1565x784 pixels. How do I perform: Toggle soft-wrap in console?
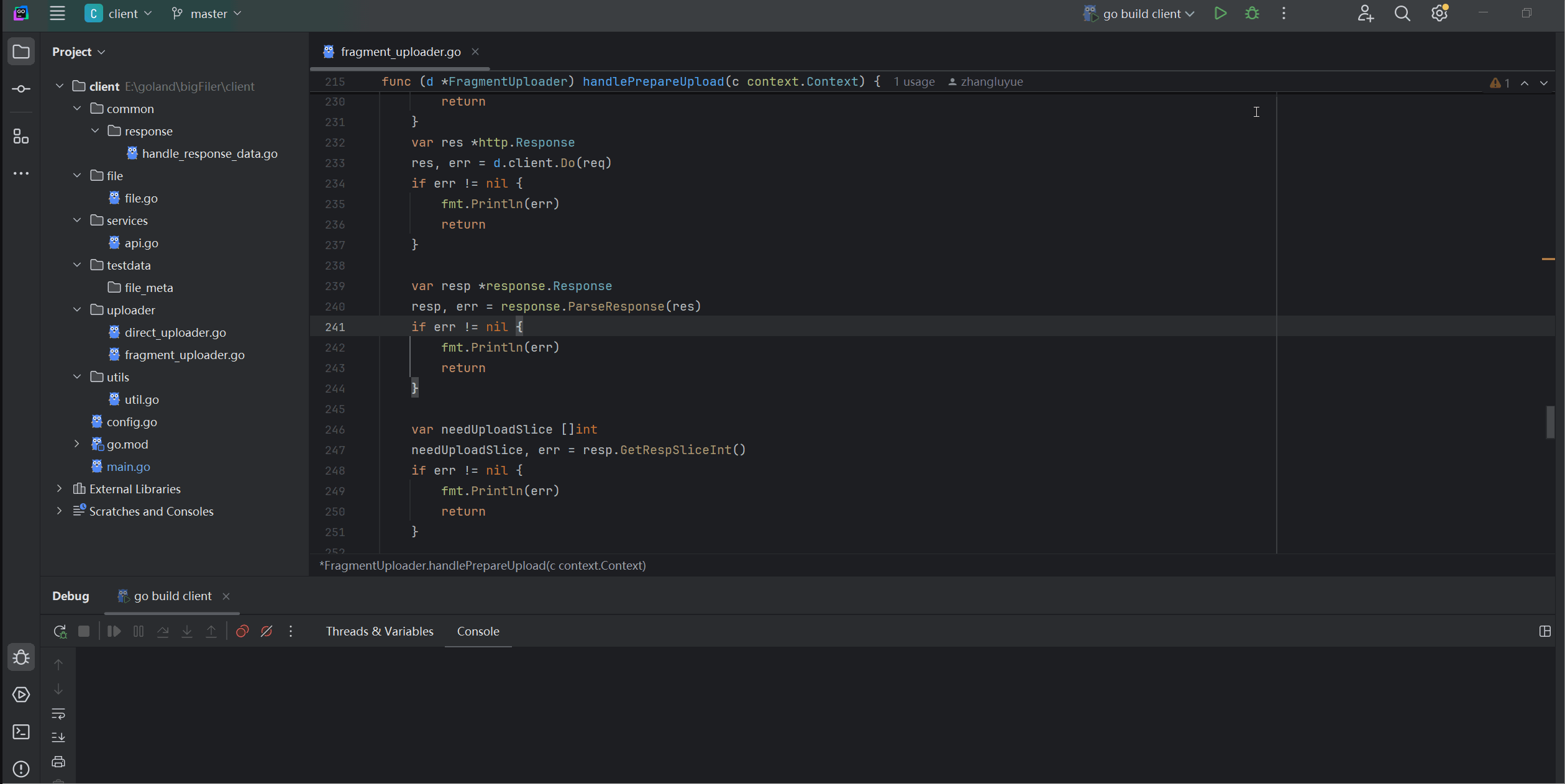coord(58,713)
